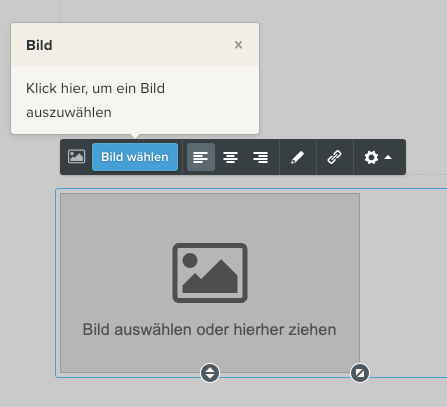
Task: Expand the settings dropdown arrow
Action: pos(388,157)
